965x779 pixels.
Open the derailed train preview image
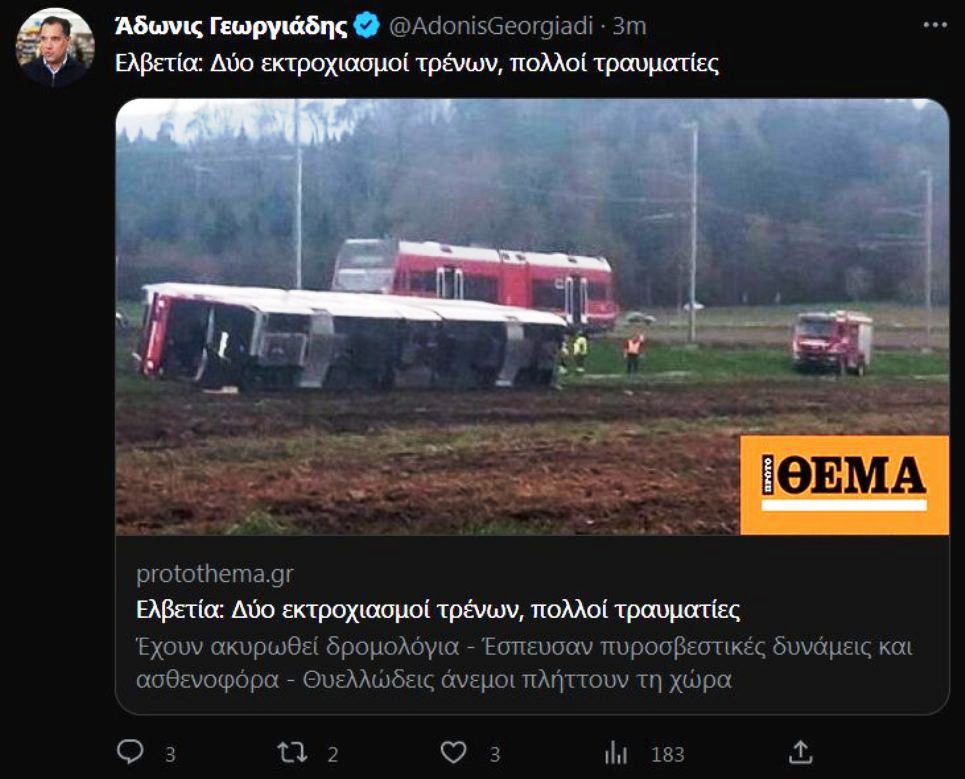[532, 316]
